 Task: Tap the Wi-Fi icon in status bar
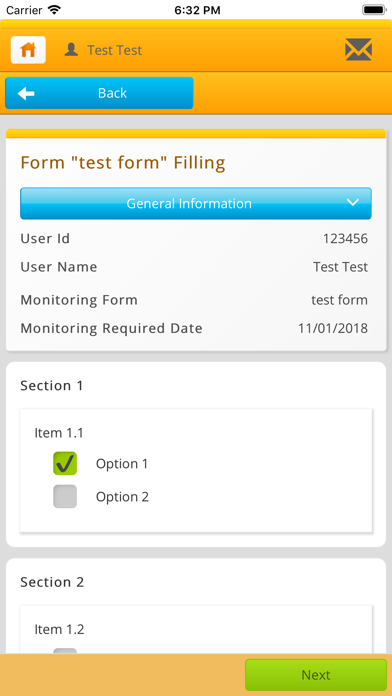(54, 10)
